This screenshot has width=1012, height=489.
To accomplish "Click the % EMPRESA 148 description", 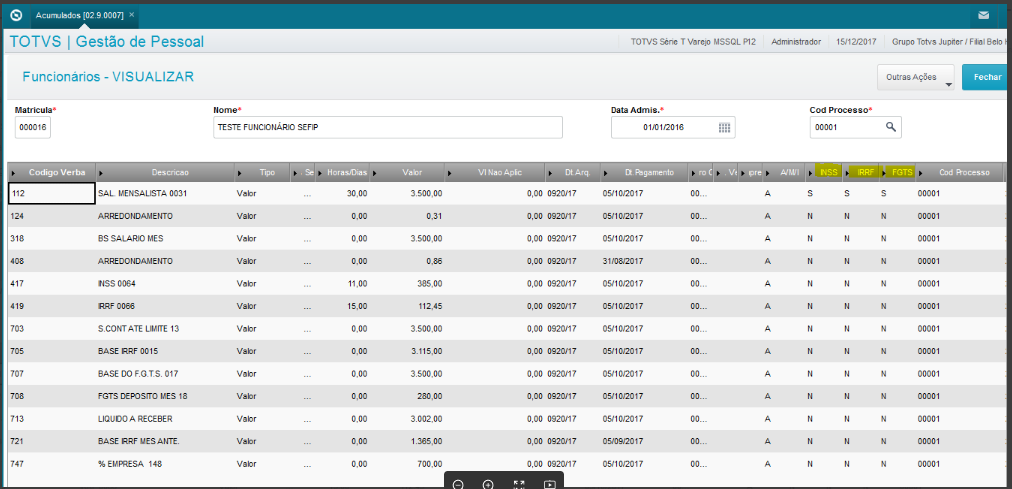I will 130,464.
